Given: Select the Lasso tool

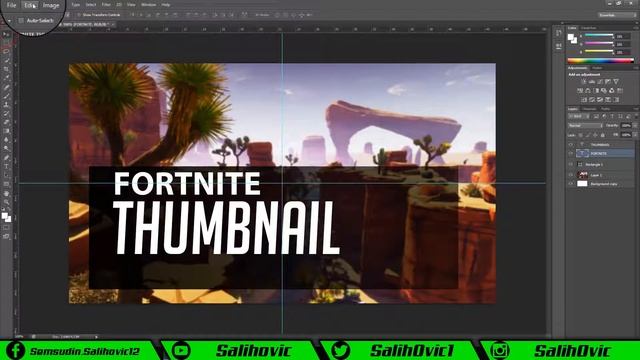Looking at the screenshot, I should tap(6, 52).
